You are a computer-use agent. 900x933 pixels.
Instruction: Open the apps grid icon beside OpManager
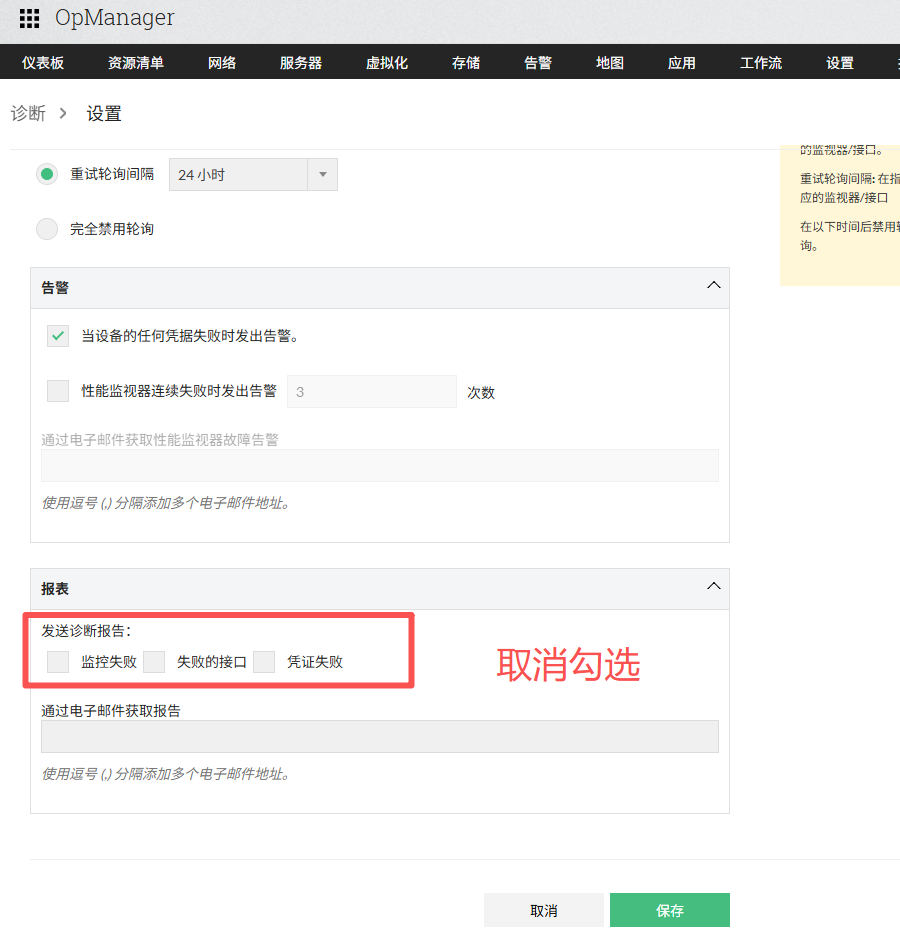coord(30,18)
